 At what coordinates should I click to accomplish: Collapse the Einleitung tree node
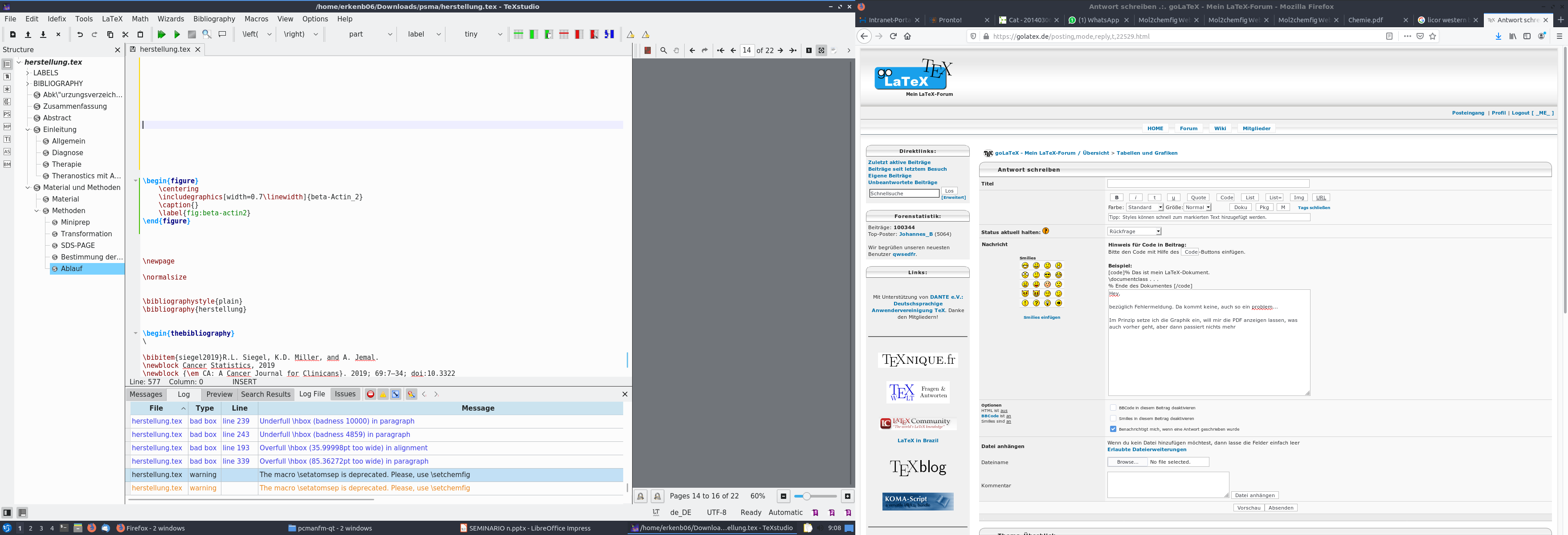[27, 130]
